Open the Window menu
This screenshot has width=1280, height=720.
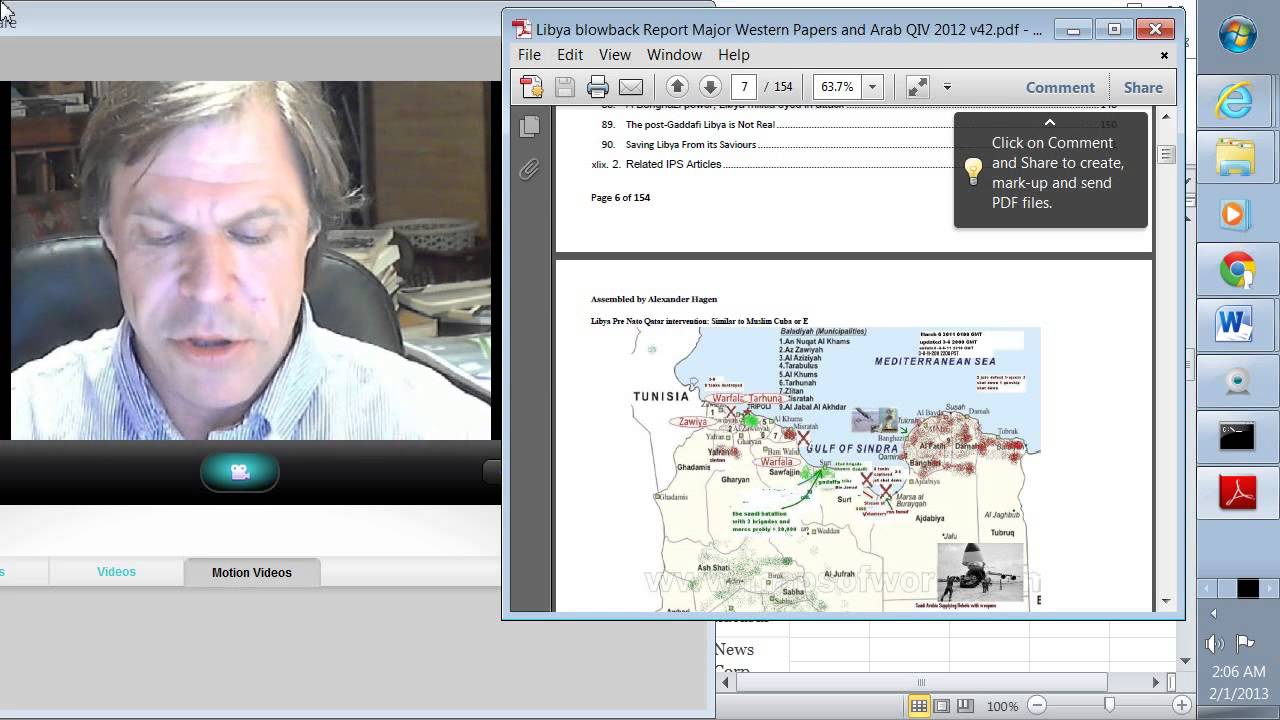[674, 55]
